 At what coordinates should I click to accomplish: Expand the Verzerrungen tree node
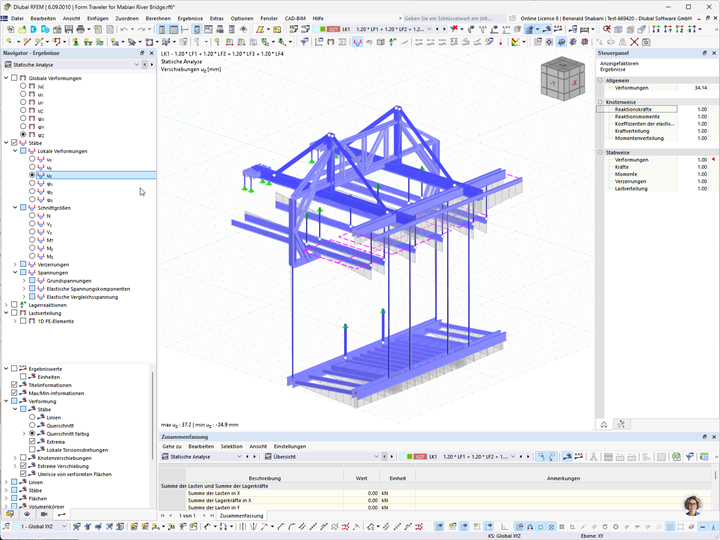pos(15,264)
